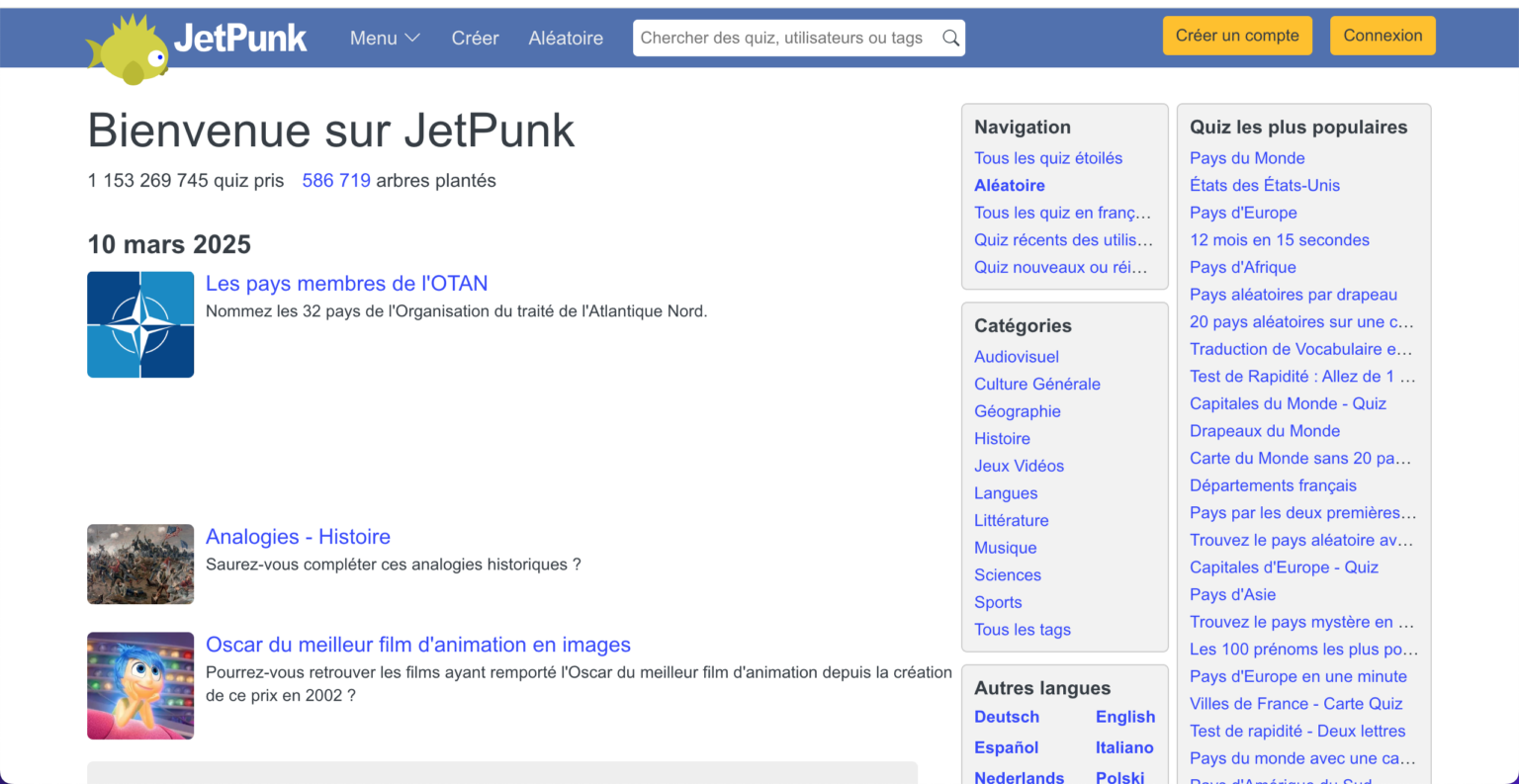Open Quiz récents des utilisateurs link

1063,240
